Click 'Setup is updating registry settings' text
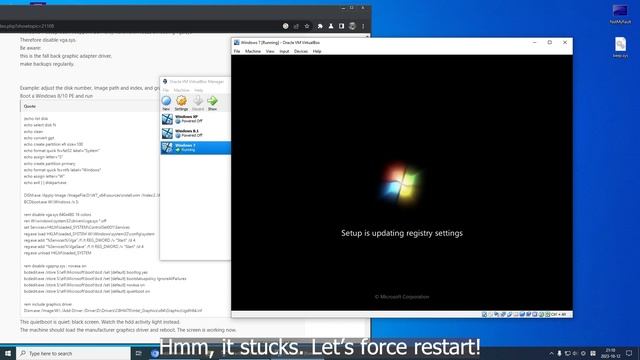Viewport: 640px width, 360px height. [x=402, y=233]
